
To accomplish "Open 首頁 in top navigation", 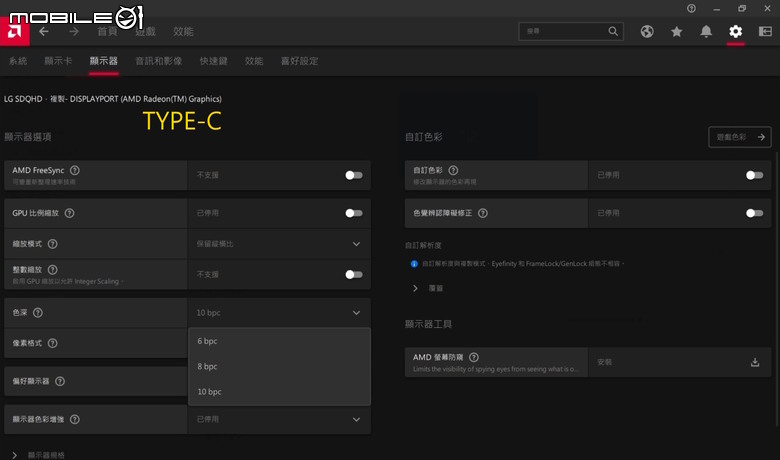I will click(x=107, y=31).
